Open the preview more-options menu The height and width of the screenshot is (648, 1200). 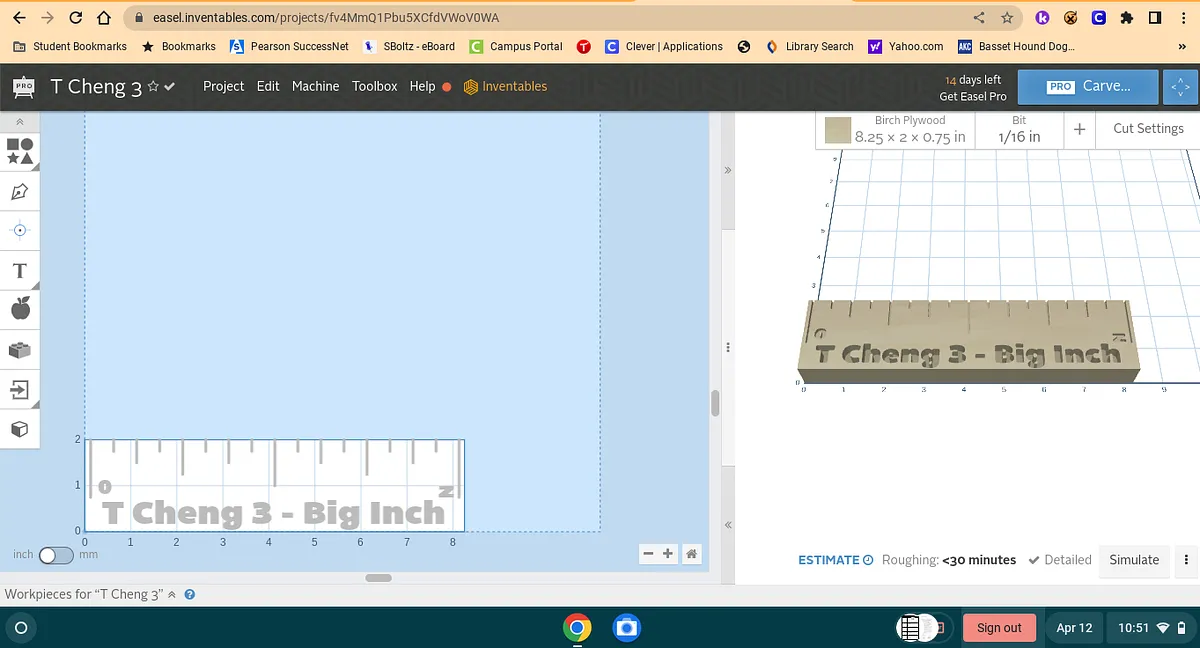pyautogui.click(x=1187, y=560)
